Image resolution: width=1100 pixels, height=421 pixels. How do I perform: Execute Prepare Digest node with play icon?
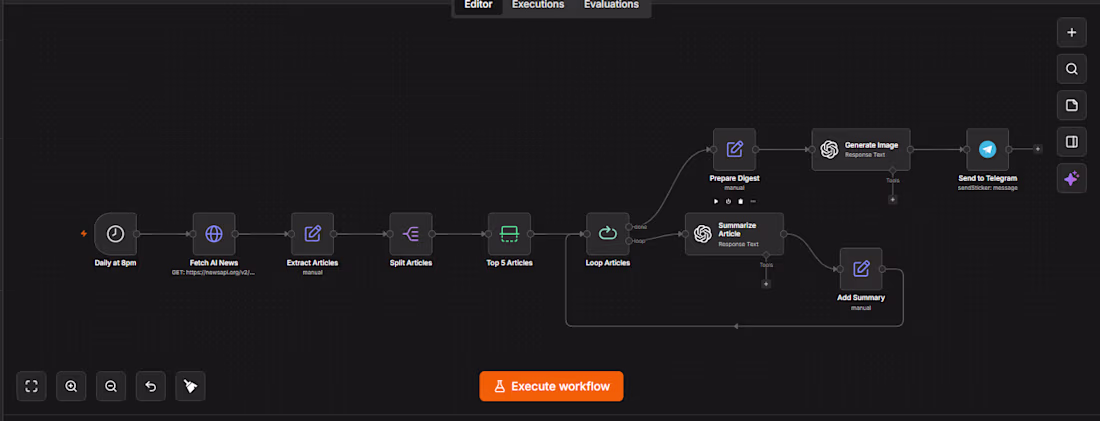point(716,201)
